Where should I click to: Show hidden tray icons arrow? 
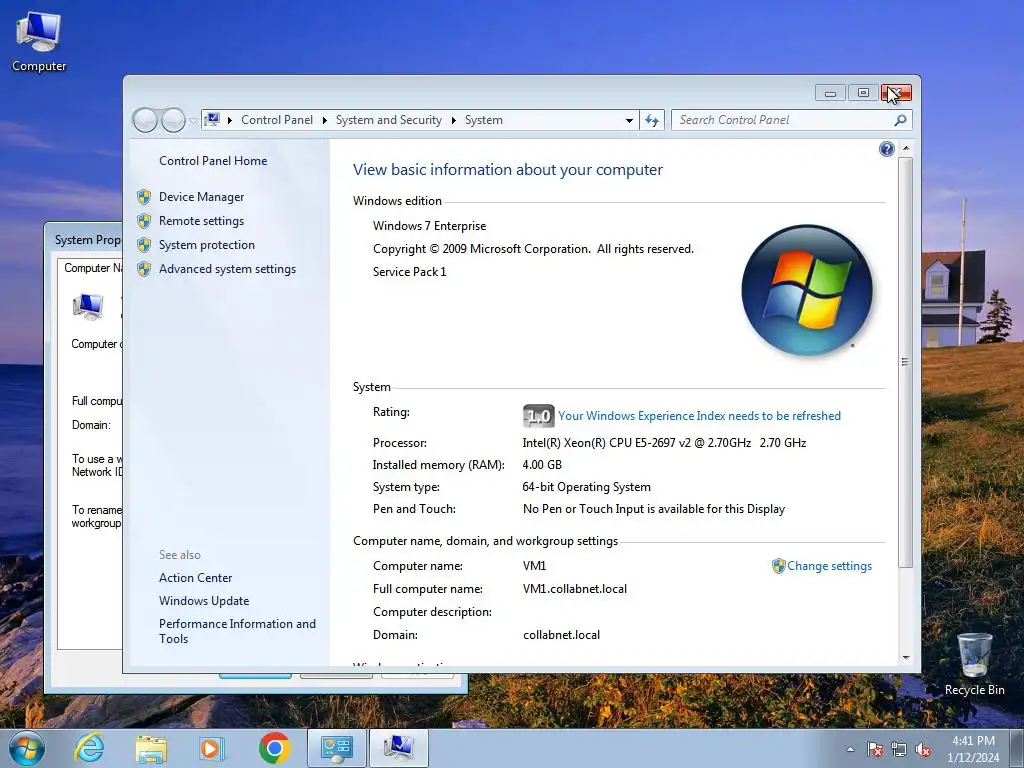click(x=850, y=749)
